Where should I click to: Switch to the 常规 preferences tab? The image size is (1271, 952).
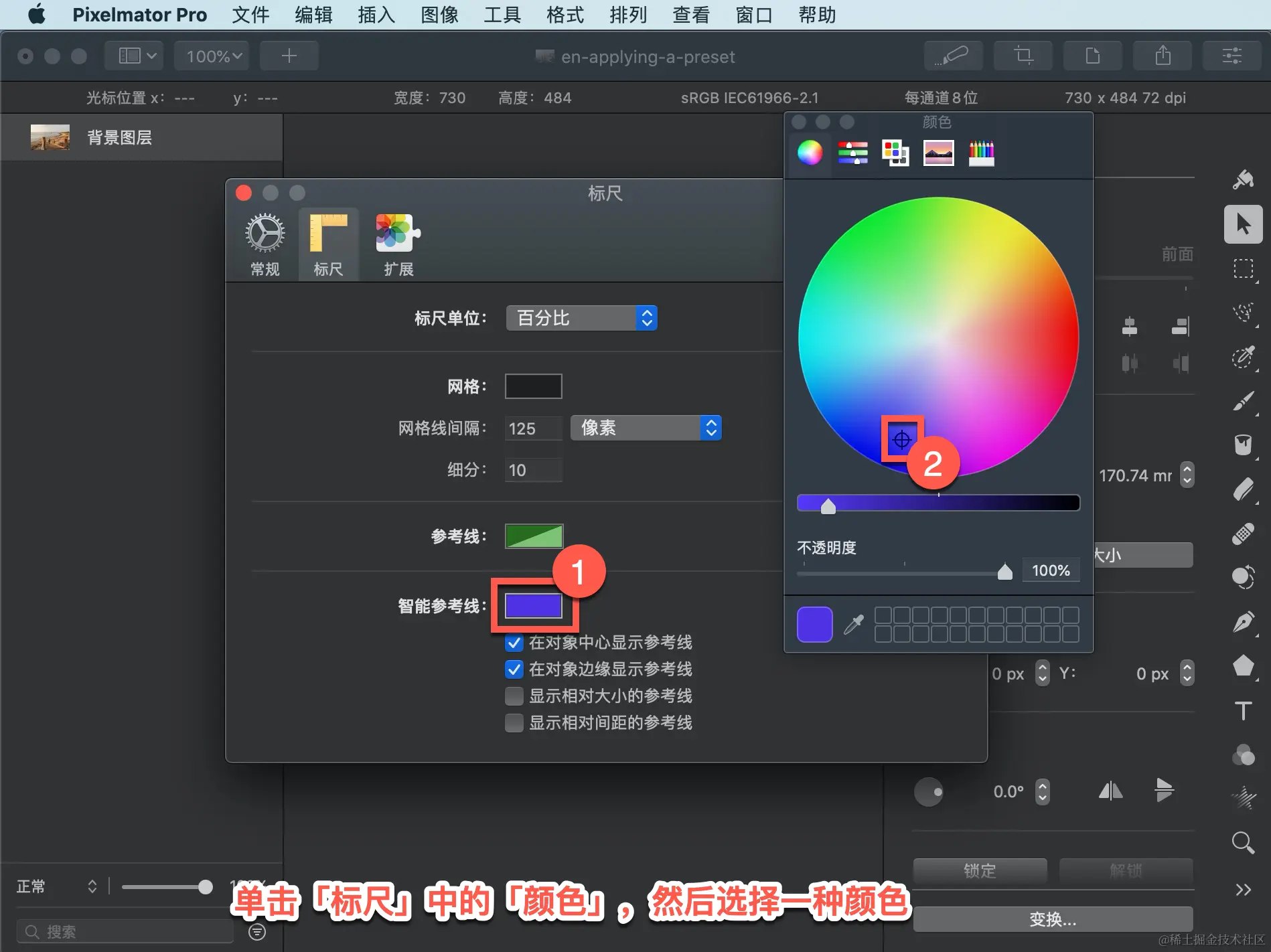click(x=265, y=245)
